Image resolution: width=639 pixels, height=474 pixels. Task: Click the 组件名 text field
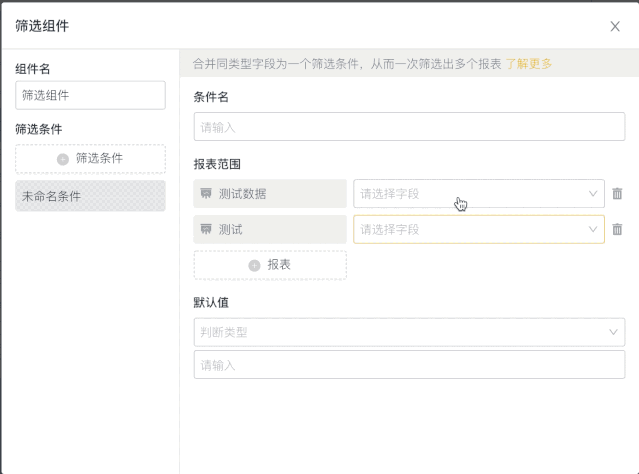click(90, 95)
